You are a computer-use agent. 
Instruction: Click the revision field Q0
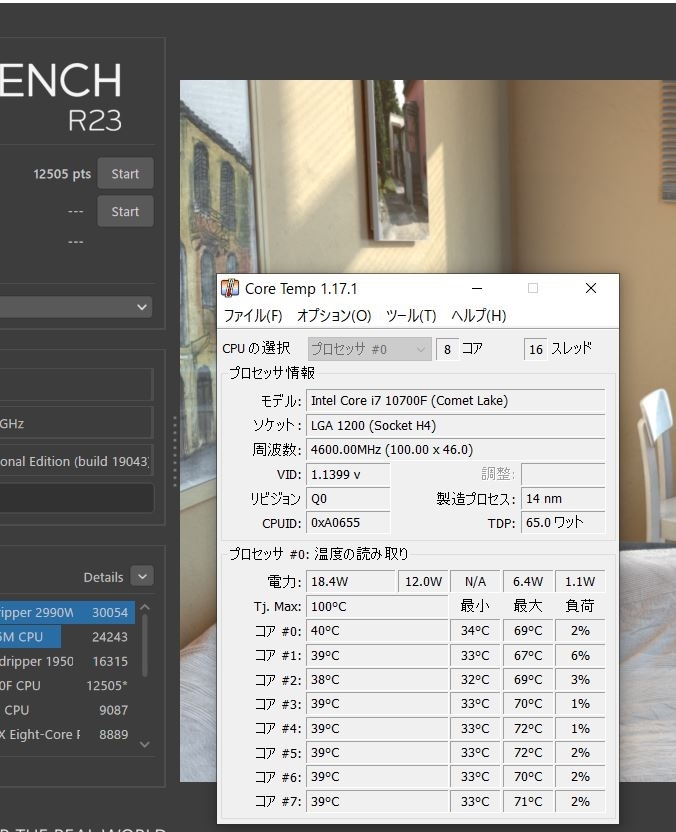[x=348, y=499]
